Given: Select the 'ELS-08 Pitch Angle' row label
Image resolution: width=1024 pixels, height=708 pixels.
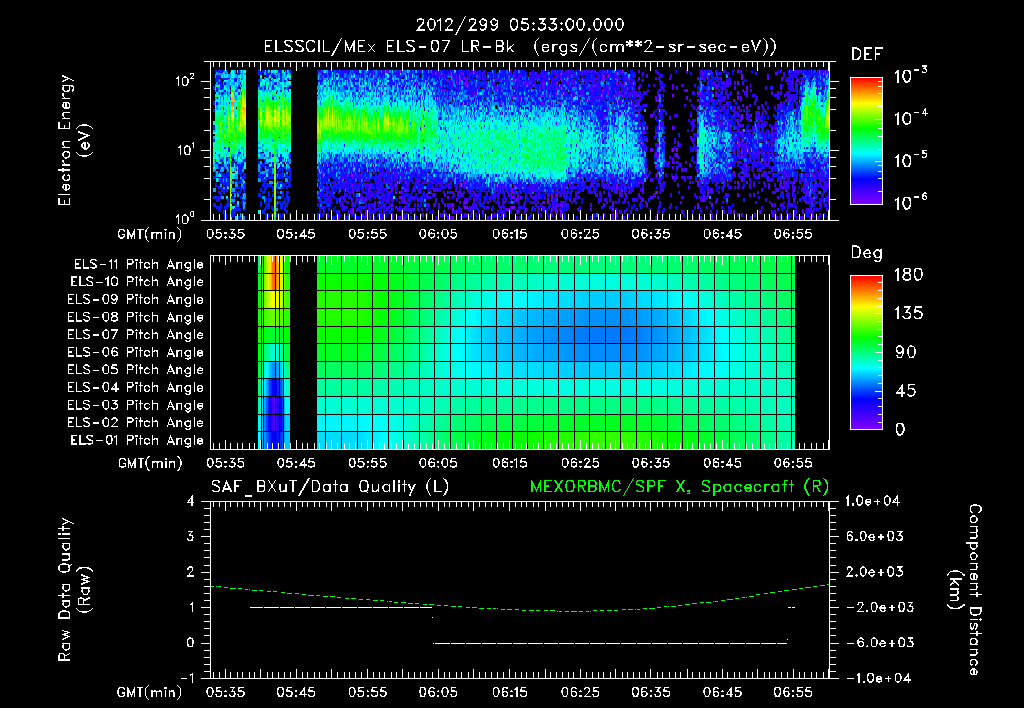Looking at the screenshot, I should 136,317.
